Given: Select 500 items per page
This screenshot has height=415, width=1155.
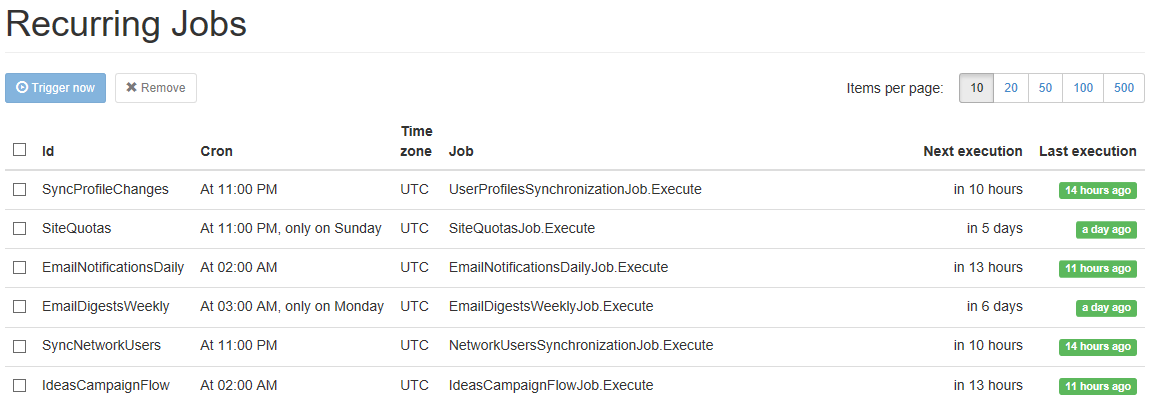Looking at the screenshot, I should click(1124, 88).
